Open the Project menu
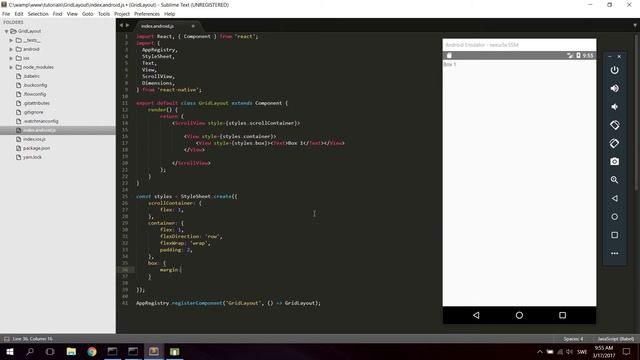This screenshot has width=640, height=360. 122,14
